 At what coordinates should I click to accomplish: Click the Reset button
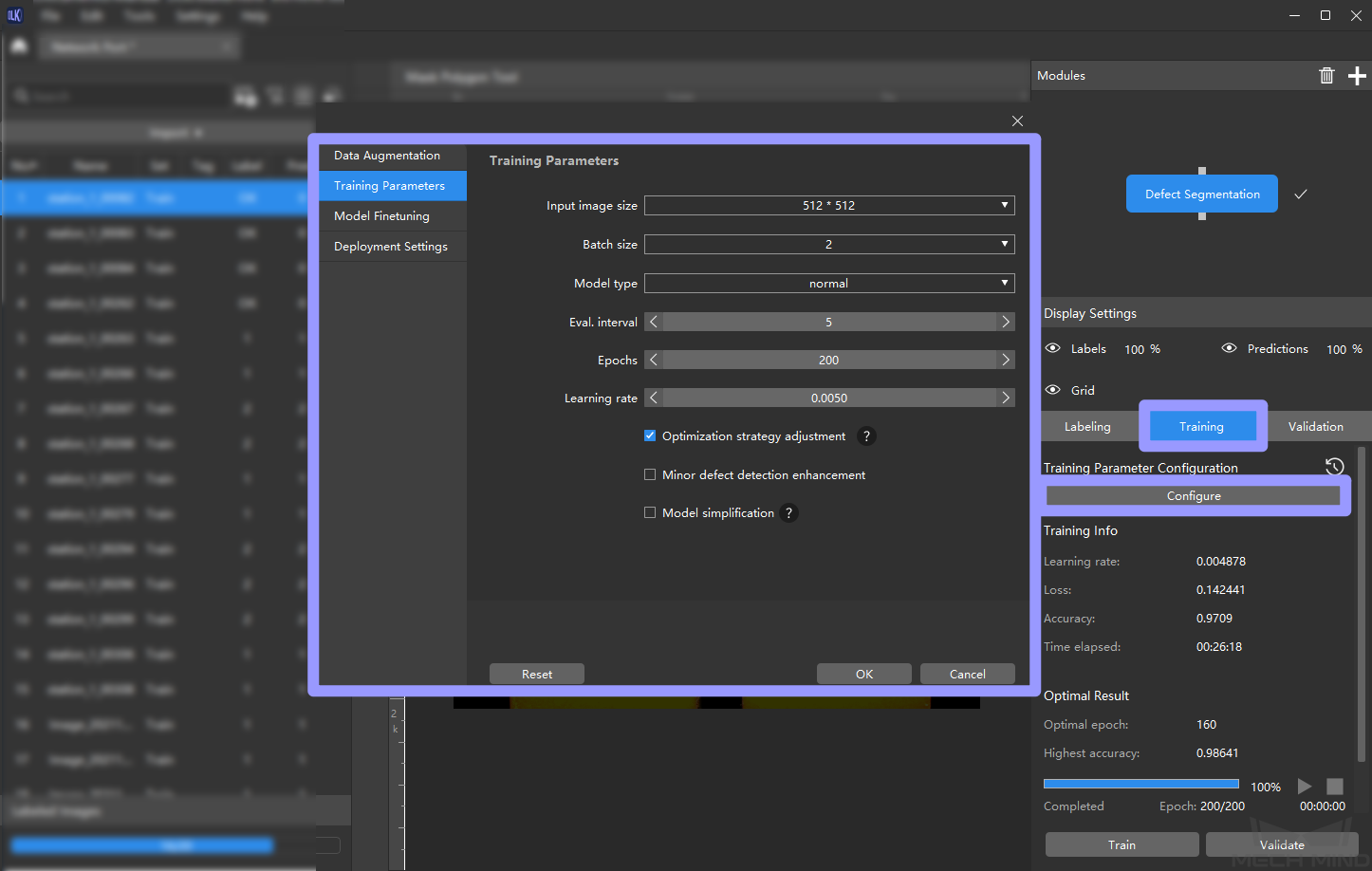(537, 674)
